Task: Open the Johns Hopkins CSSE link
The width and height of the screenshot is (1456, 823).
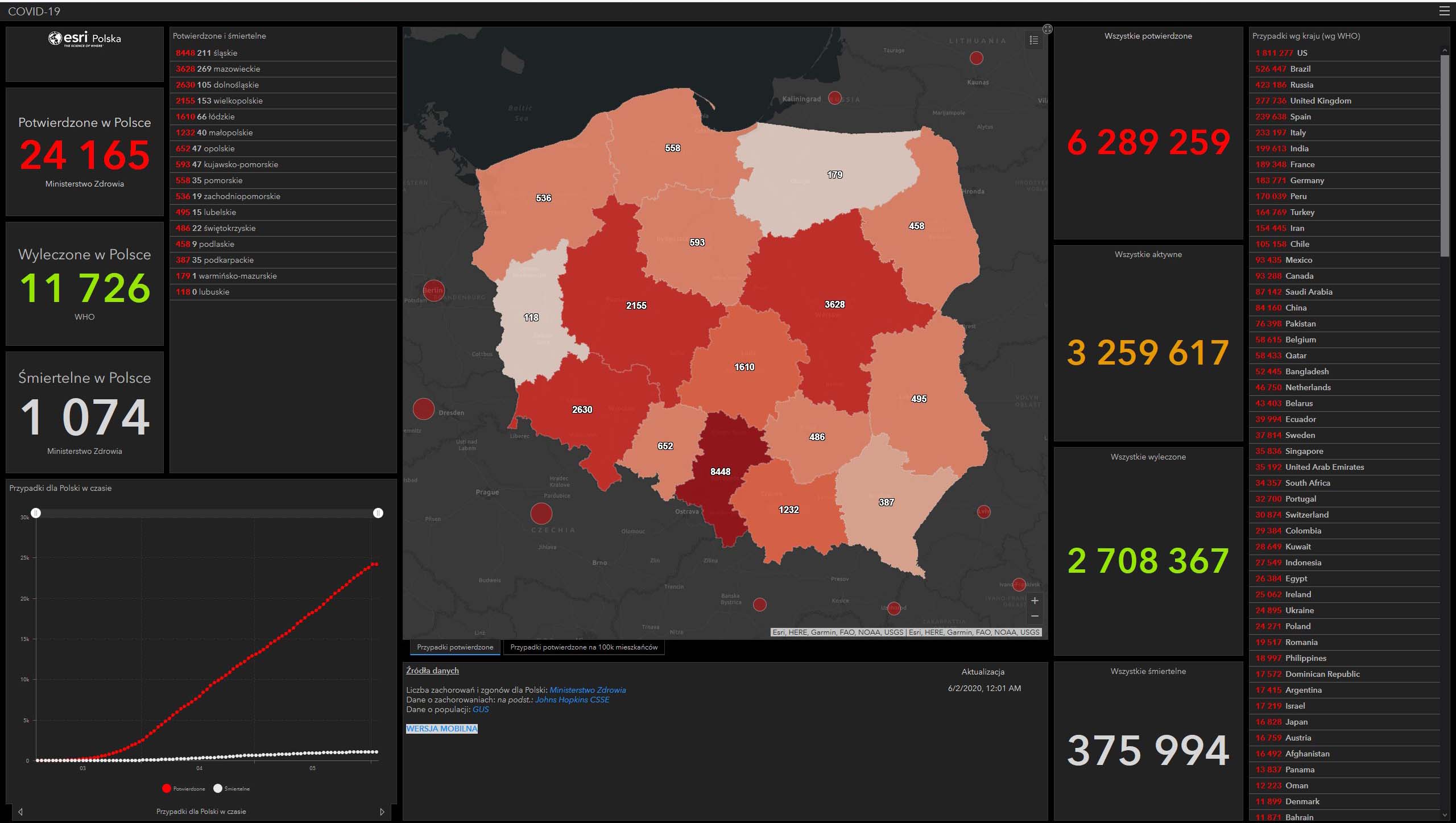Action: tap(572, 700)
